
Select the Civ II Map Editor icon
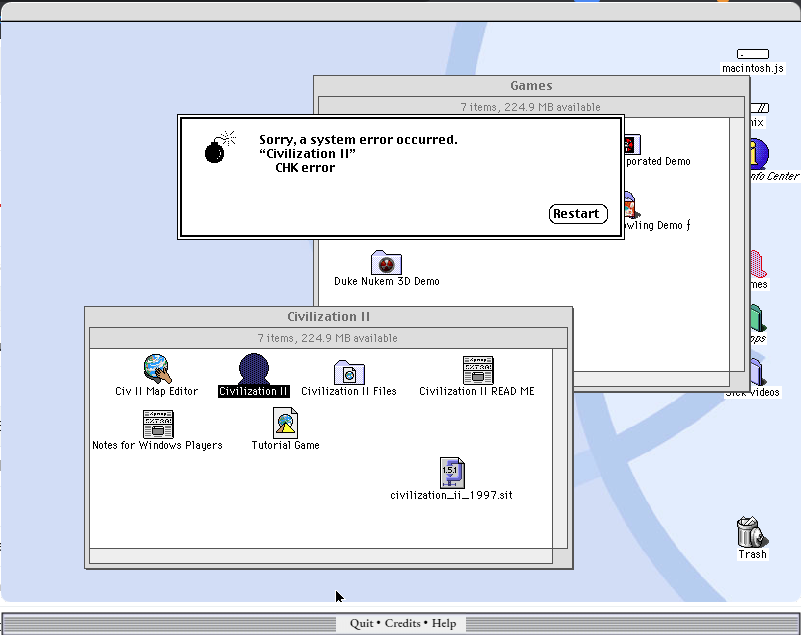pos(157,368)
